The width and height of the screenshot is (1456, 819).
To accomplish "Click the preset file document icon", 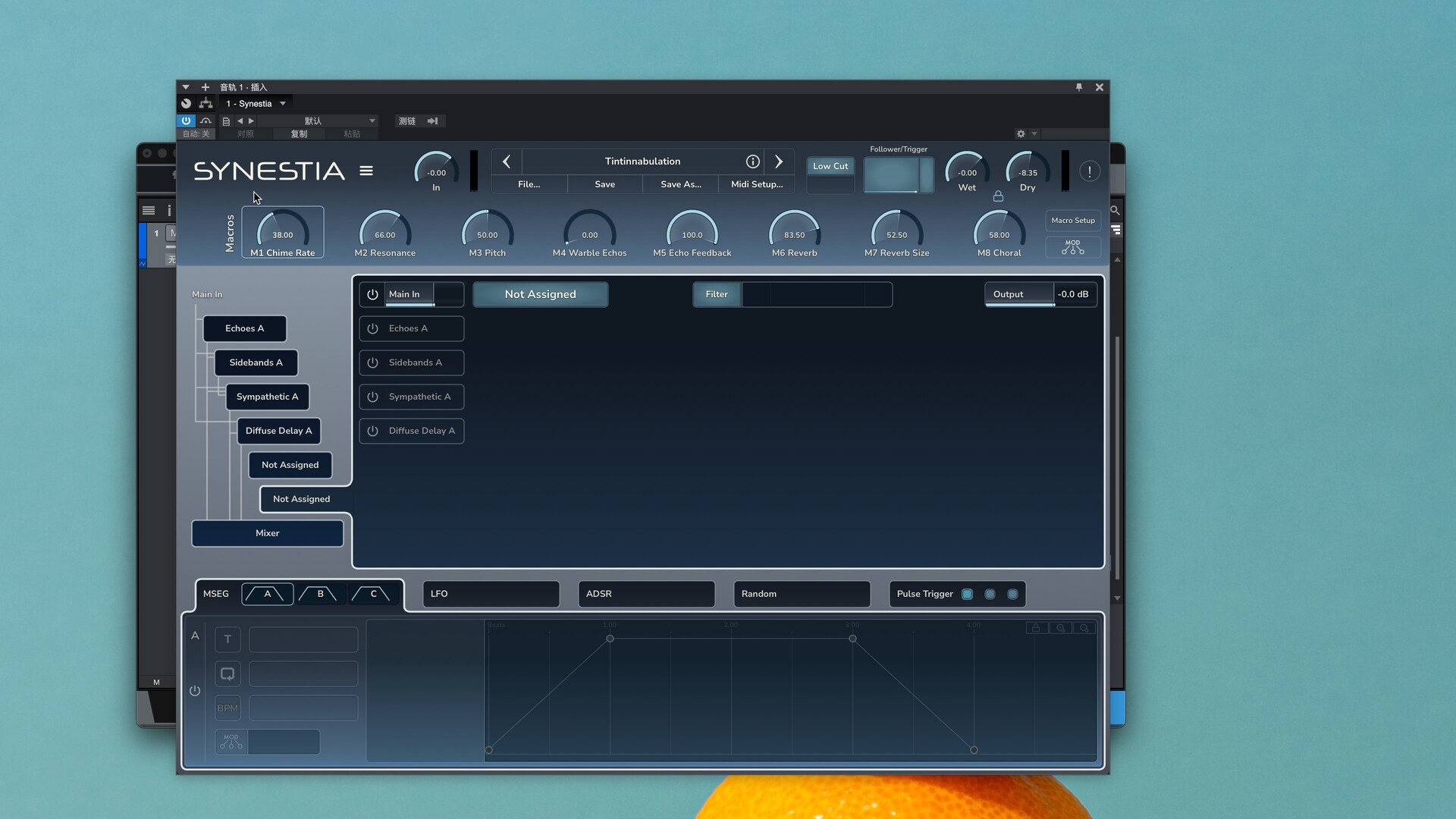I will (226, 121).
